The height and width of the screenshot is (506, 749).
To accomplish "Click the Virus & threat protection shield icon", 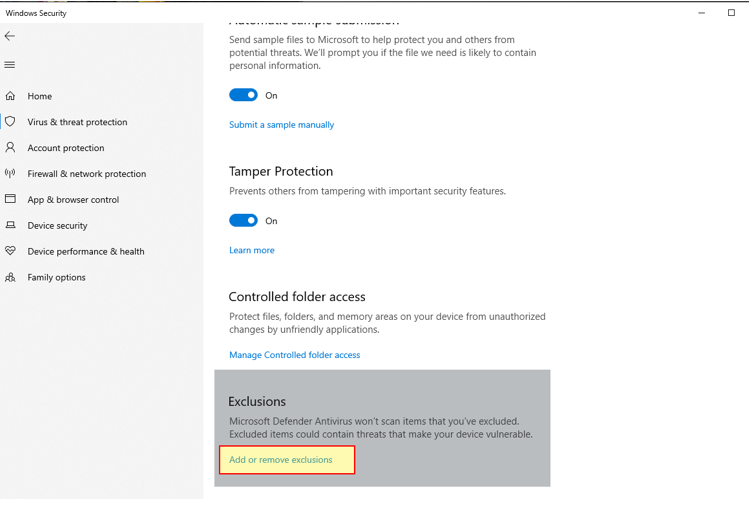I will pos(10,122).
